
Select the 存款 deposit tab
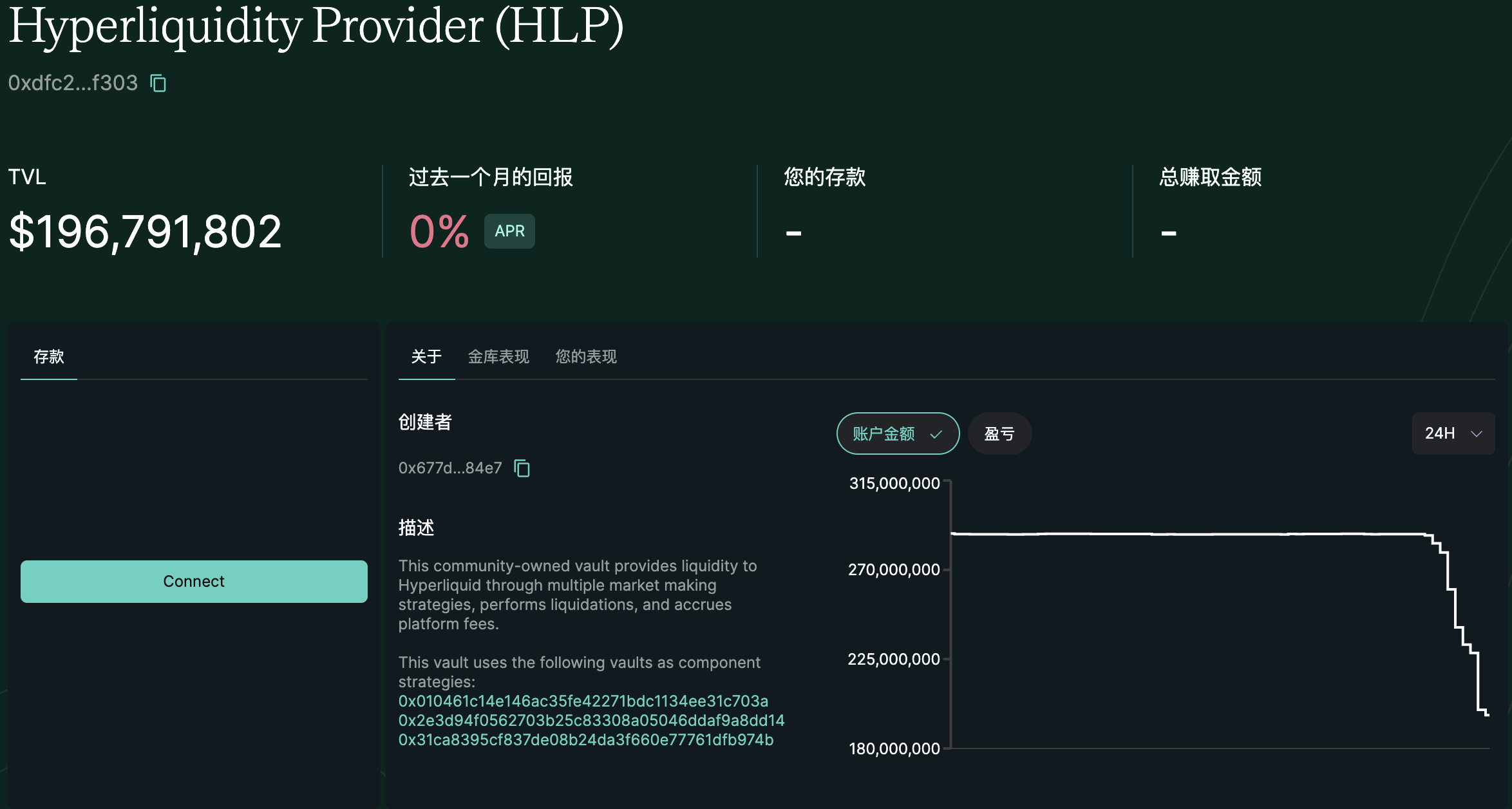pyautogui.click(x=49, y=357)
